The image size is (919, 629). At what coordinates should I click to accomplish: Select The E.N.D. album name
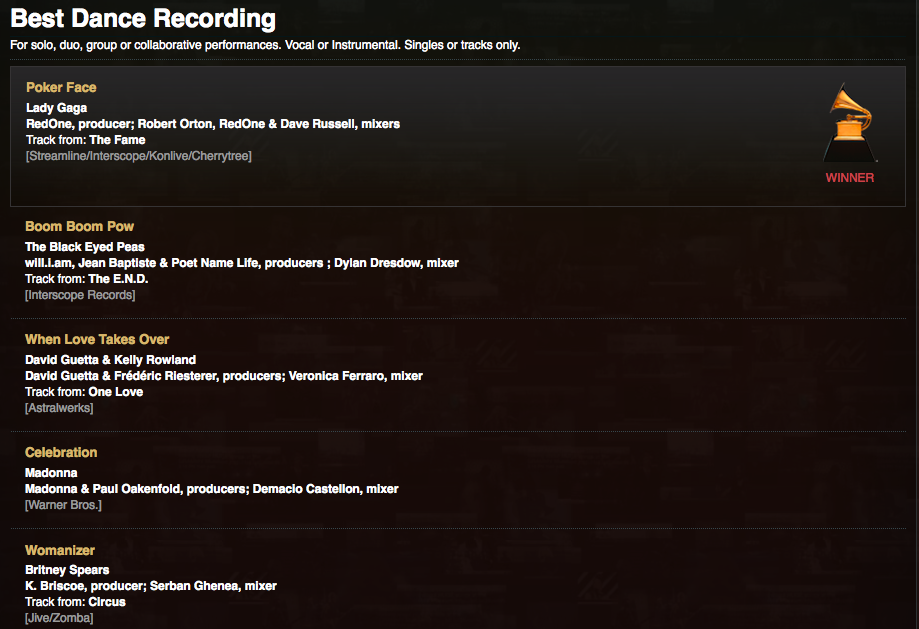coord(118,279)
